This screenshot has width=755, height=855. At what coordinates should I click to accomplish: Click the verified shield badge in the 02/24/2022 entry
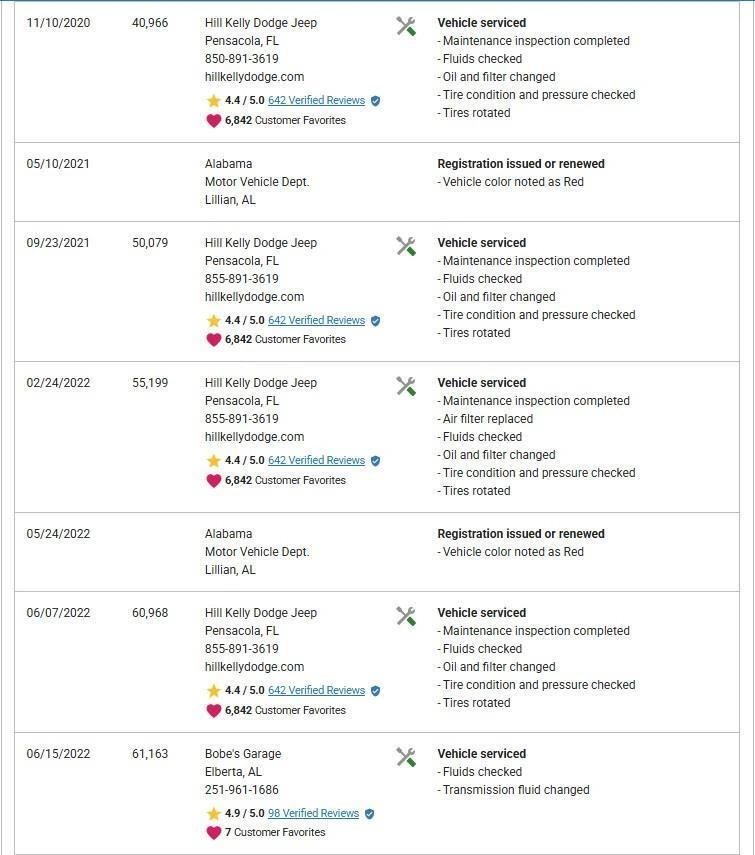pos(375,461)
